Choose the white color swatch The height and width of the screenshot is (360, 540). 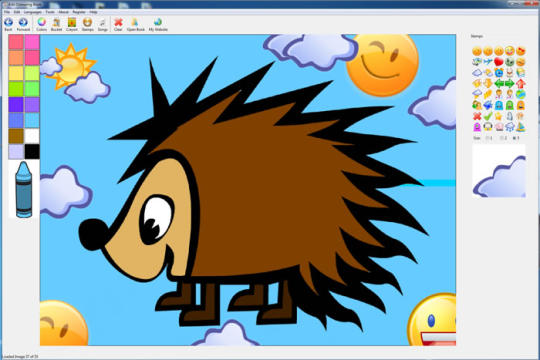pos(32,136)
